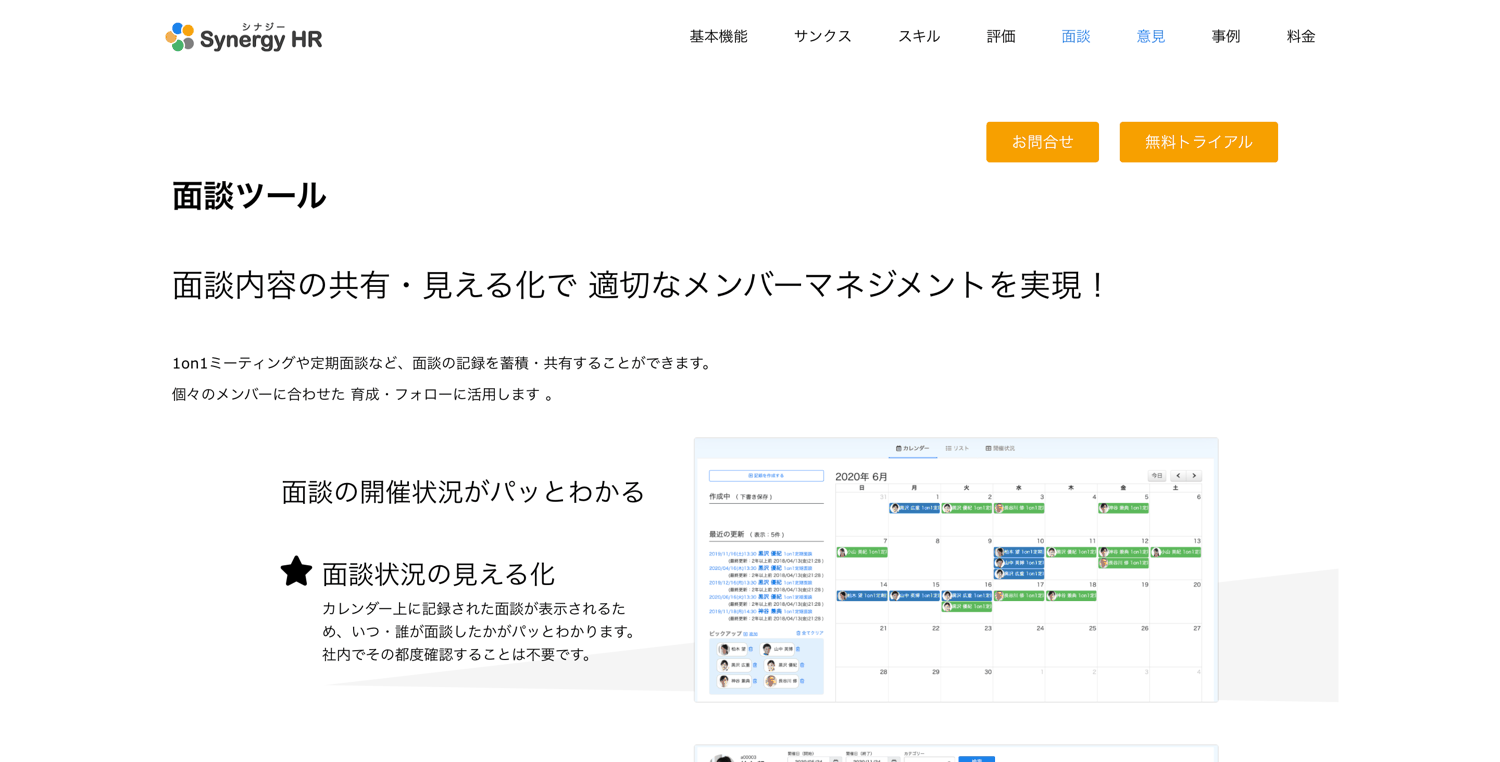The height and width of the screenshot is (762, 1500).
Task: Click the お問合せ button
Action: pos(1042,142)
